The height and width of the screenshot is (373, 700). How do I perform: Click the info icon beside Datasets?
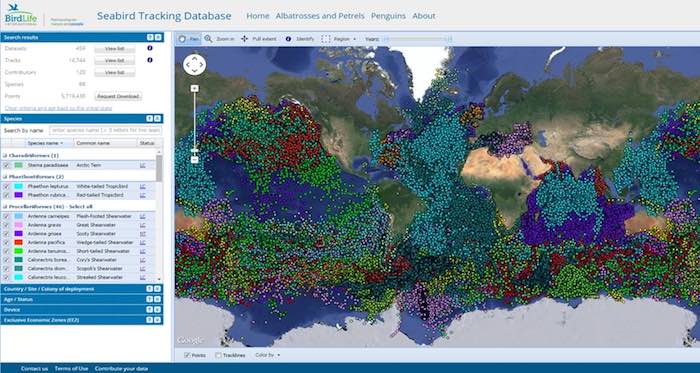[150, 48]
